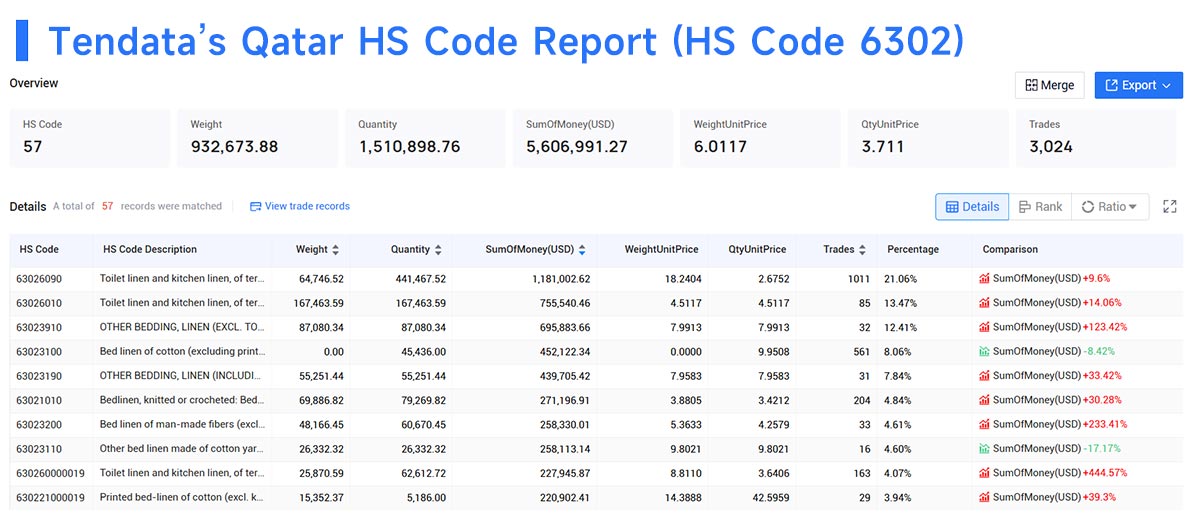Select the Details view tab

(x=972, y=206)
